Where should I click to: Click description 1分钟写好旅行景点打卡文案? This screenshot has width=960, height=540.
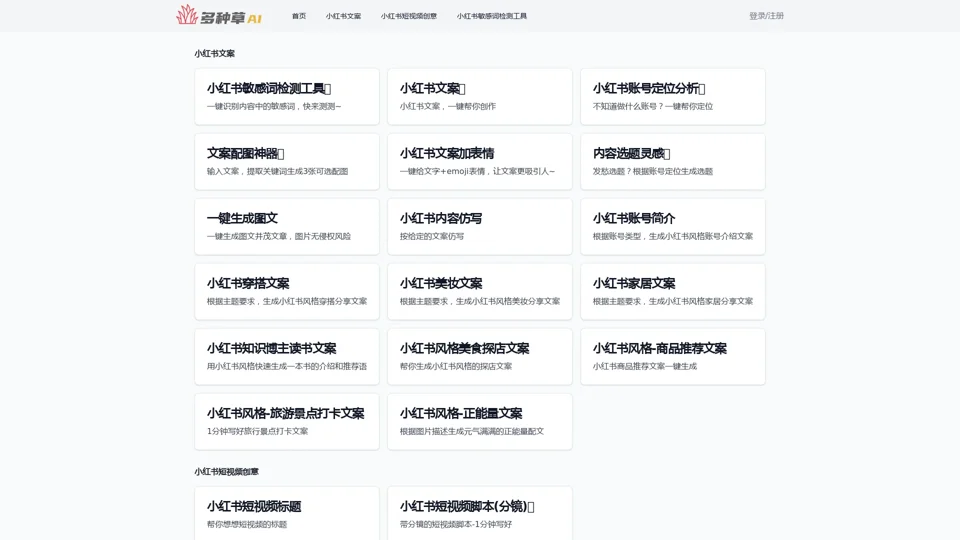257,431
